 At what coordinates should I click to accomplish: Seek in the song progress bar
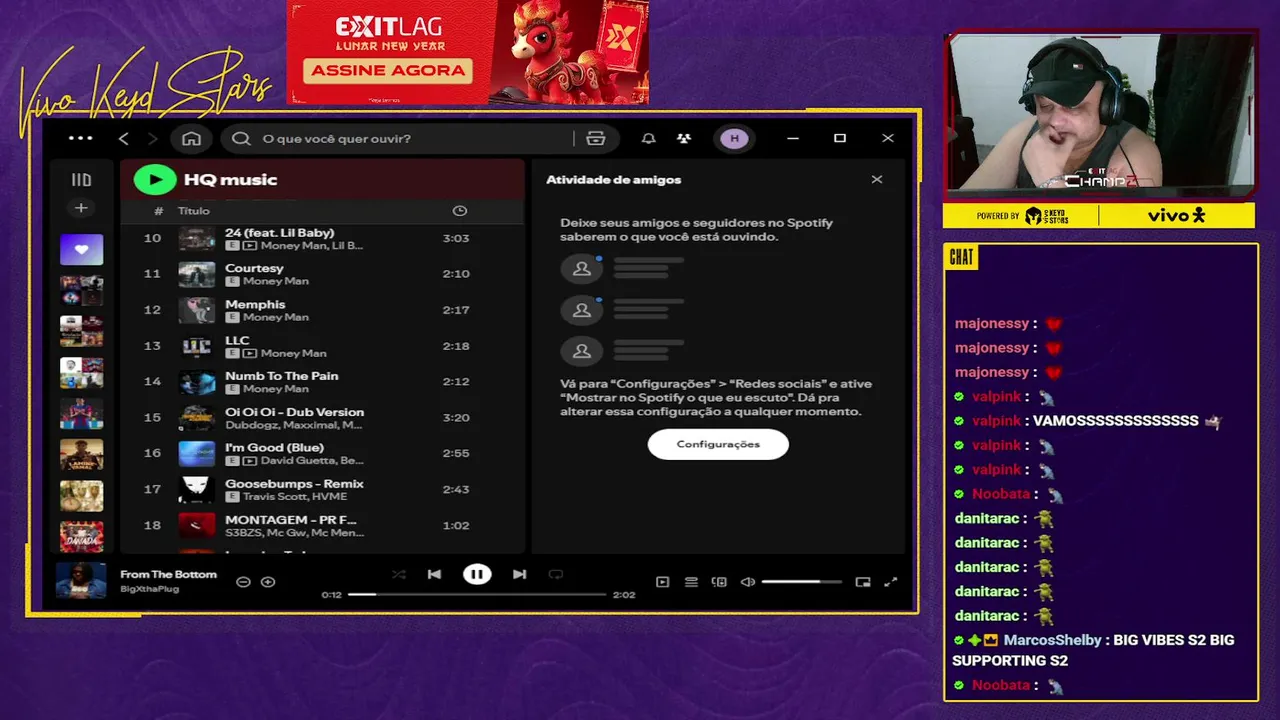(477, 594)
